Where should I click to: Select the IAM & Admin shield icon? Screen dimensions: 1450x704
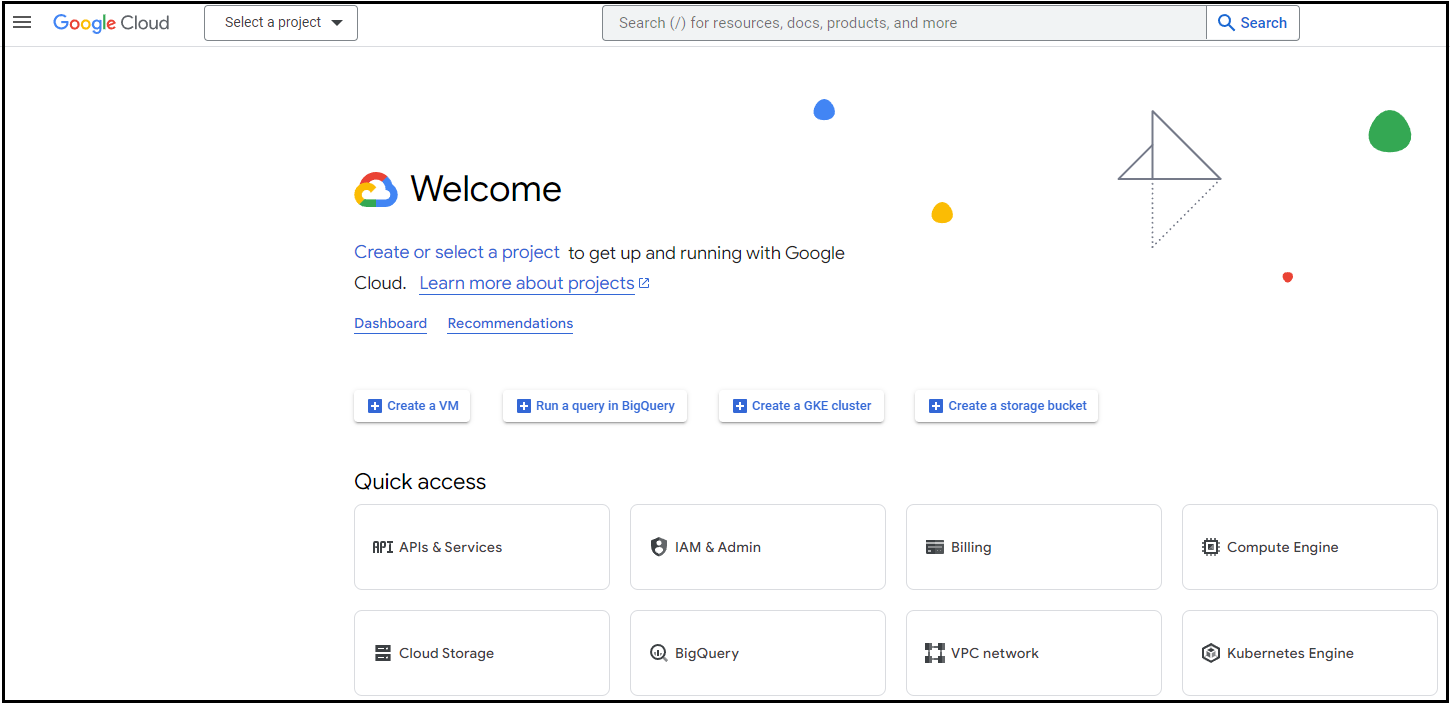click(x=658, y=546)
